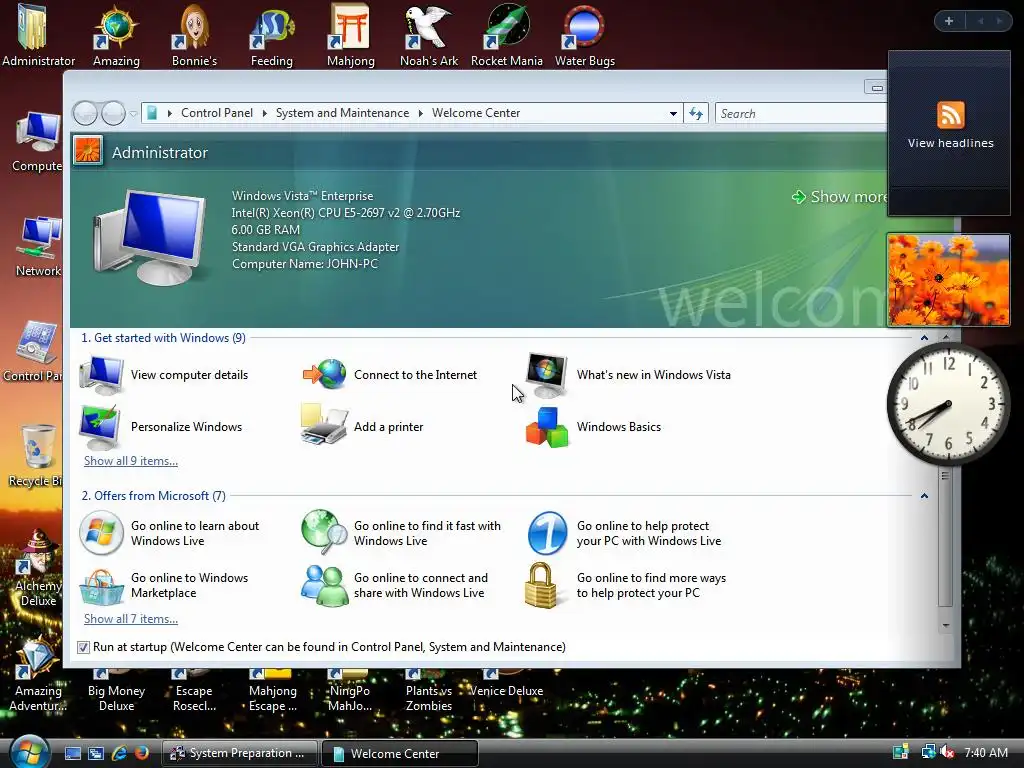Click Show all 9 items link
The image size is (1024, 768).
(x=131, y=461)
